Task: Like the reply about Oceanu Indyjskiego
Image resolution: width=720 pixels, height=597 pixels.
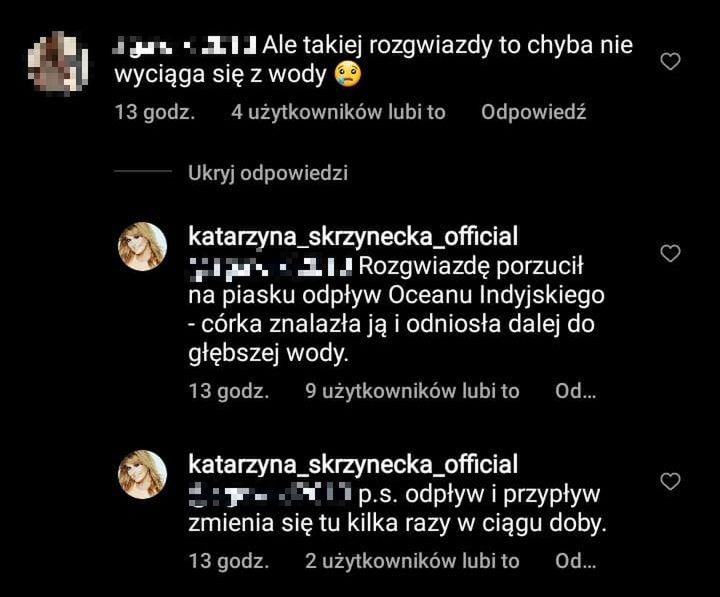Action: click(x=670, y=253)
